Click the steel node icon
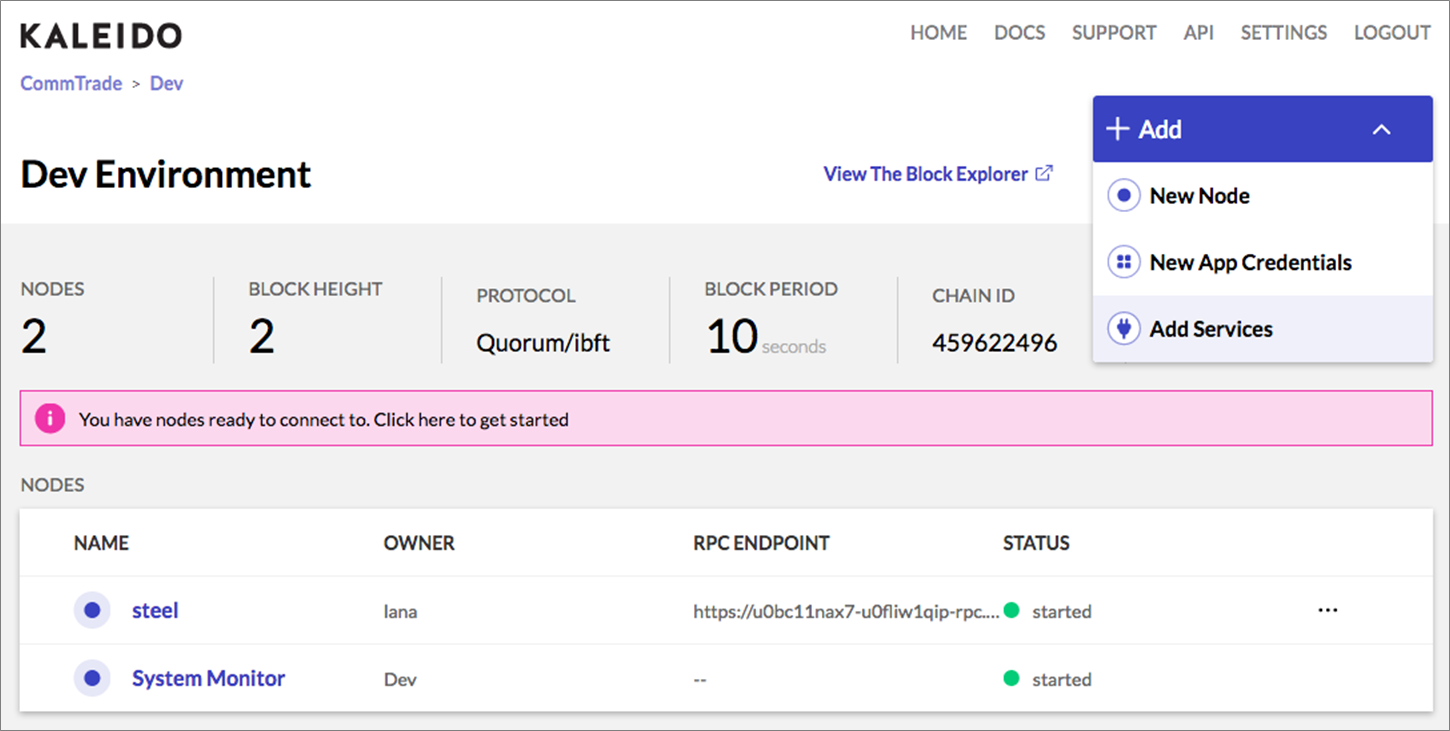This screenshot has height=731, width=1450. click(x=92, y=610)
